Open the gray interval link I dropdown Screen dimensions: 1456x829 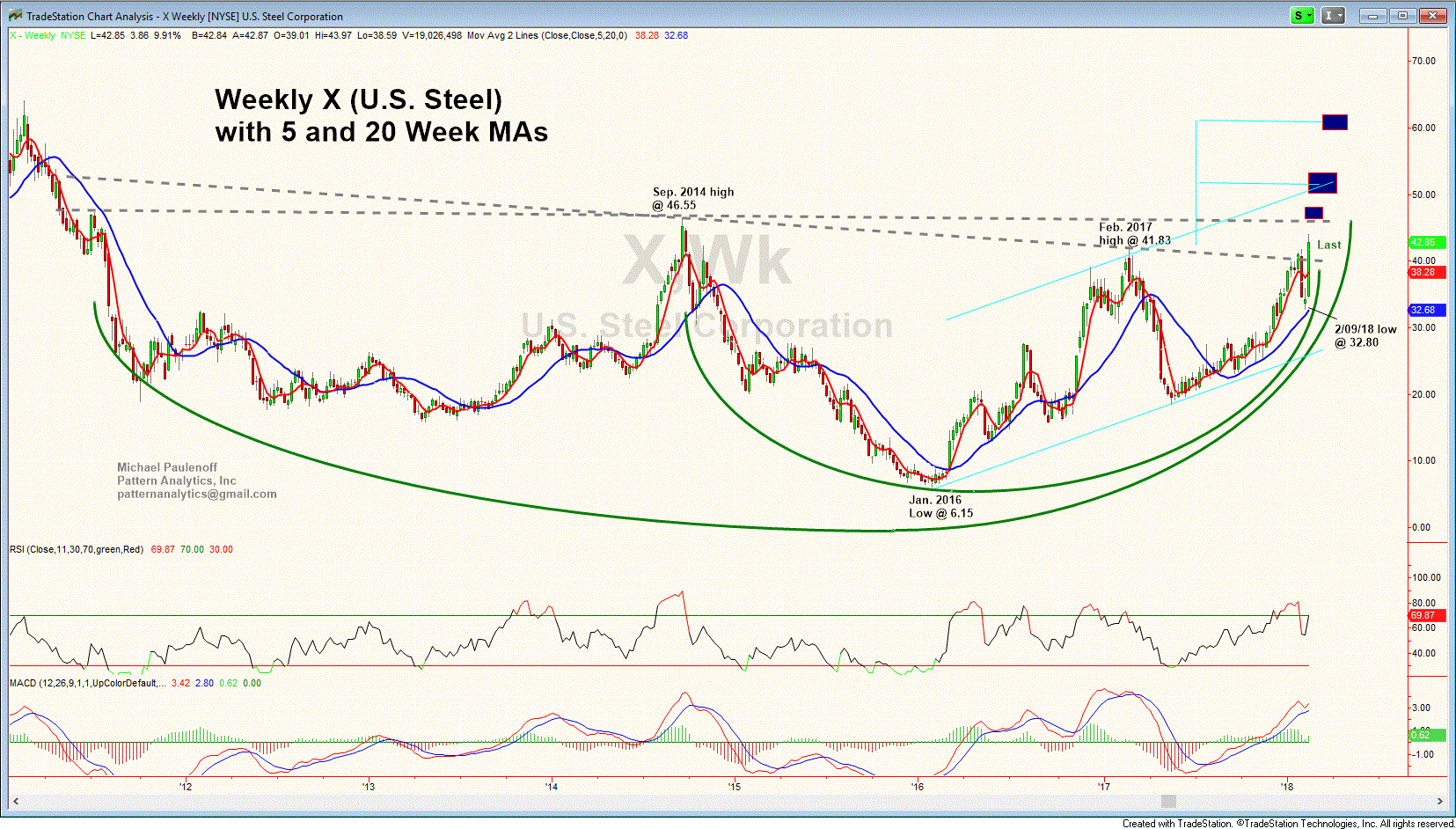click(x=1334, y=16)
